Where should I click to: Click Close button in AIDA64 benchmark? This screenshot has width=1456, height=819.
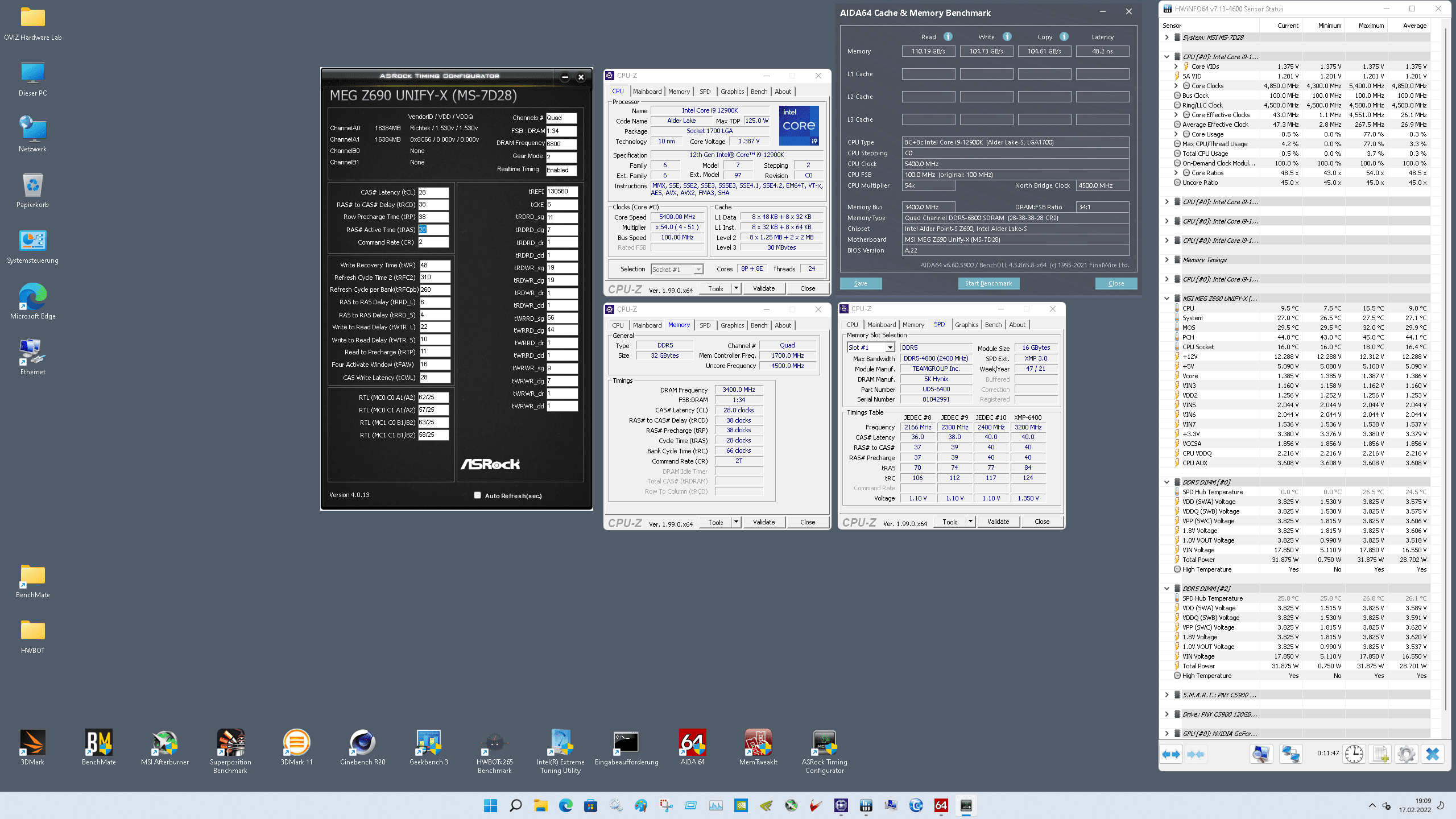pos(1116,283)
